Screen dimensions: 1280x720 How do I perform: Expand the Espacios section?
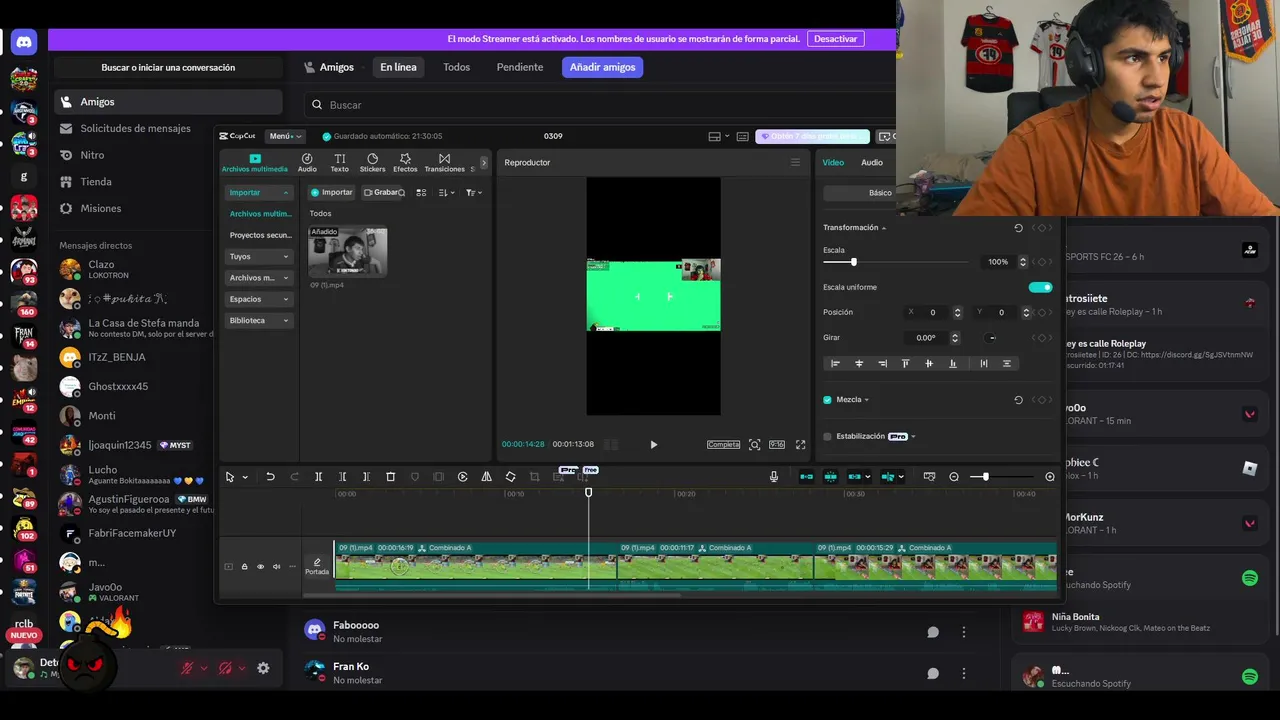tap(259, 299)
